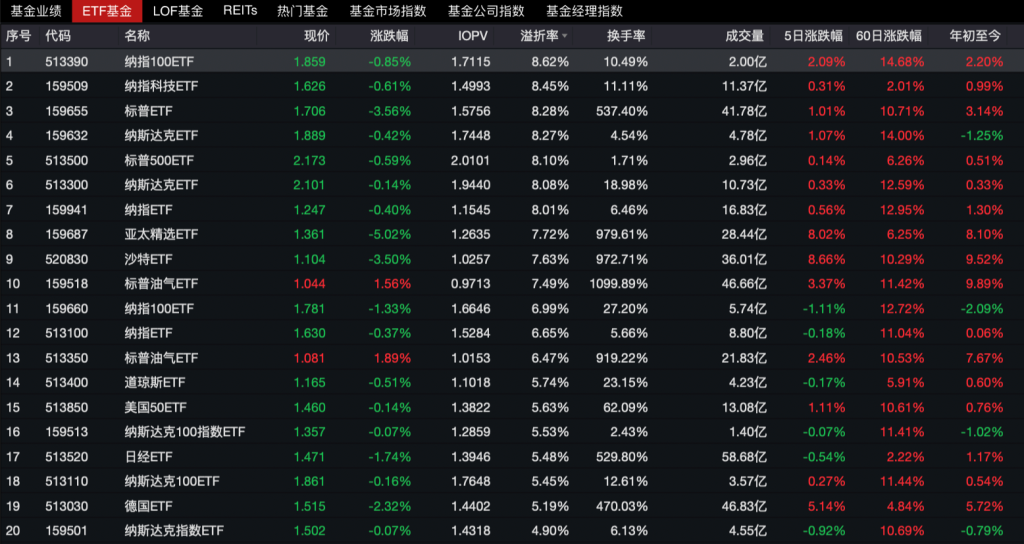Screen dimensions: 1024x544
Task: Select 标普500ETF fund name
Action: coord(159,161)
